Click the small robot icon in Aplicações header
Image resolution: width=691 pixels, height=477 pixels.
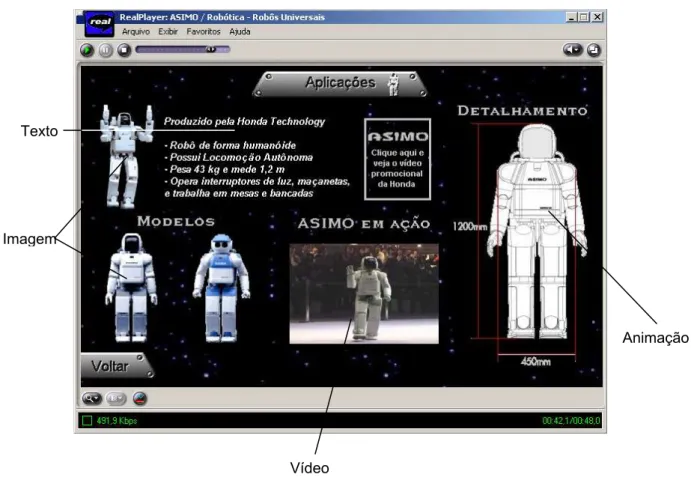[x=393, y=84]
